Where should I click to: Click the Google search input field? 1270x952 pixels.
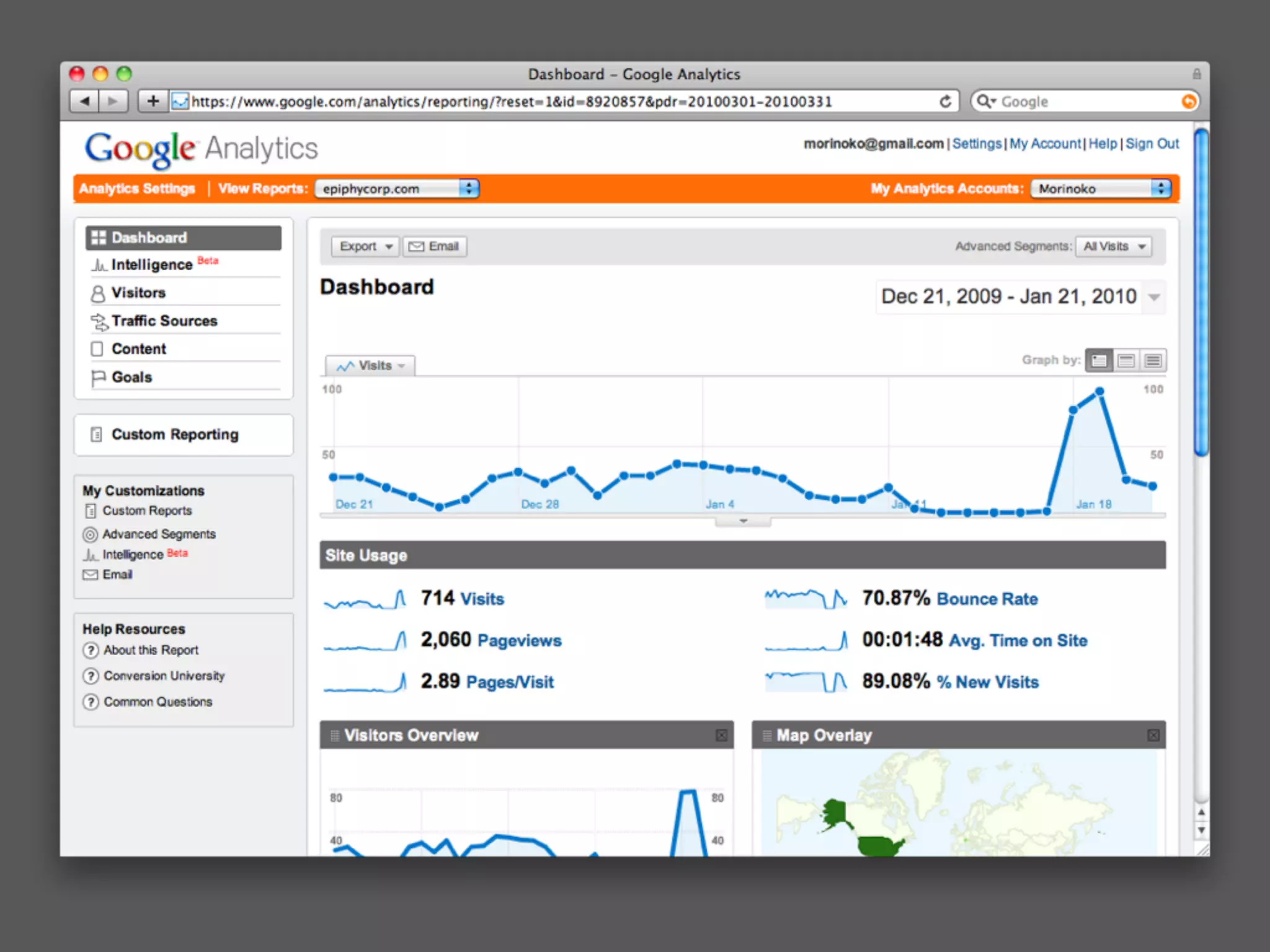tap(1085, 102)
